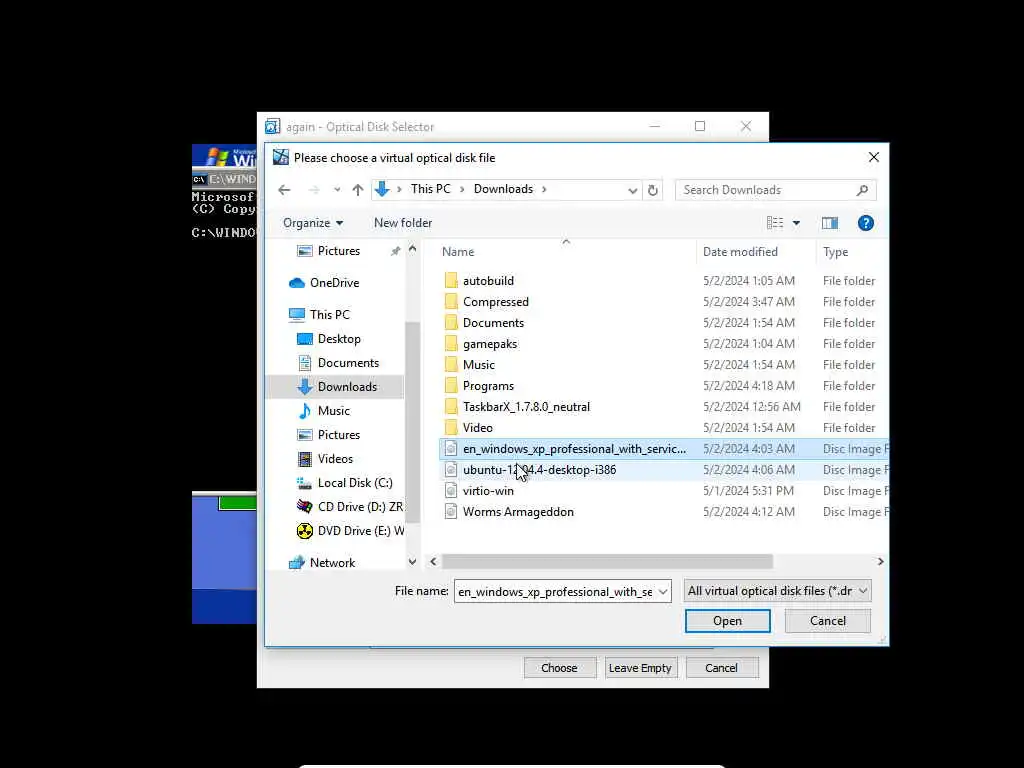Viewport: 1024px width, 768px height.
Task: Expand the File name dropdown arrow
Action: (663, 592)
